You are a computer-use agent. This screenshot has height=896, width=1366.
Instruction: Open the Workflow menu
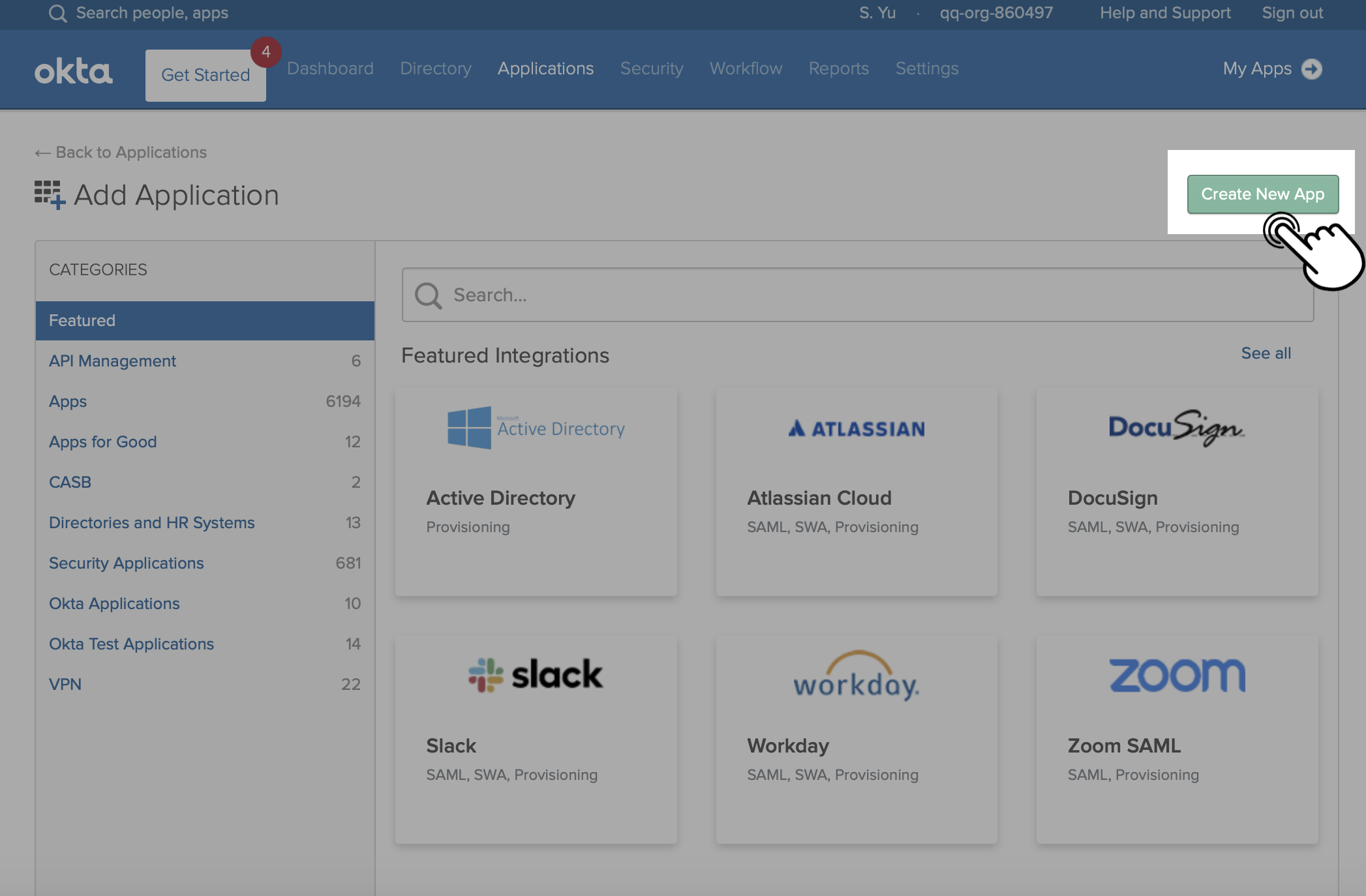coord(745,68)
